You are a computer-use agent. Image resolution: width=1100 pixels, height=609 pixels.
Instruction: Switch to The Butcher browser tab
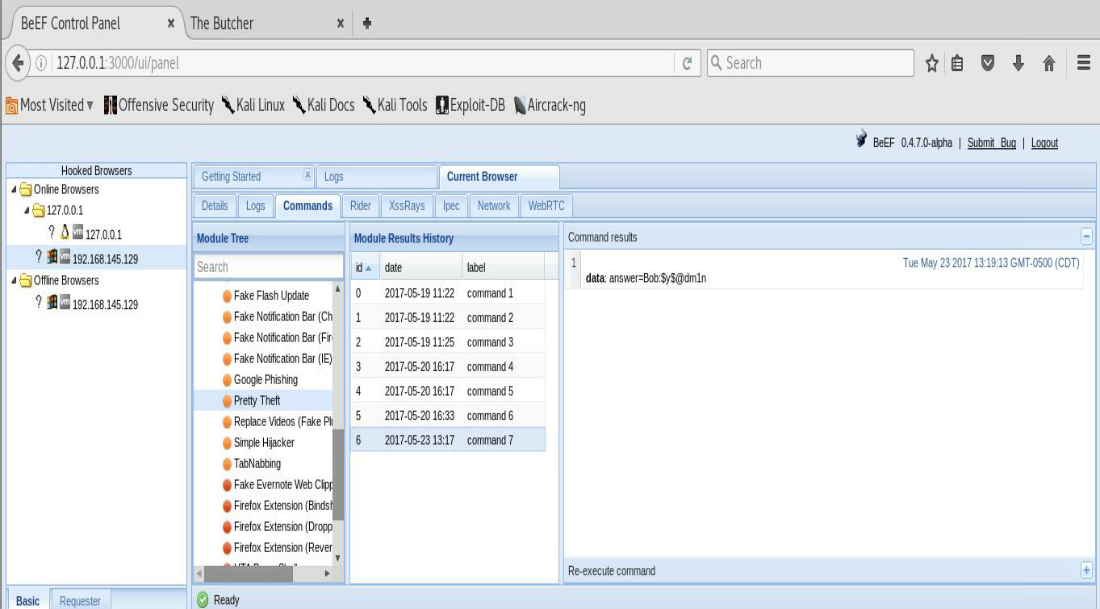coord(265,23)
